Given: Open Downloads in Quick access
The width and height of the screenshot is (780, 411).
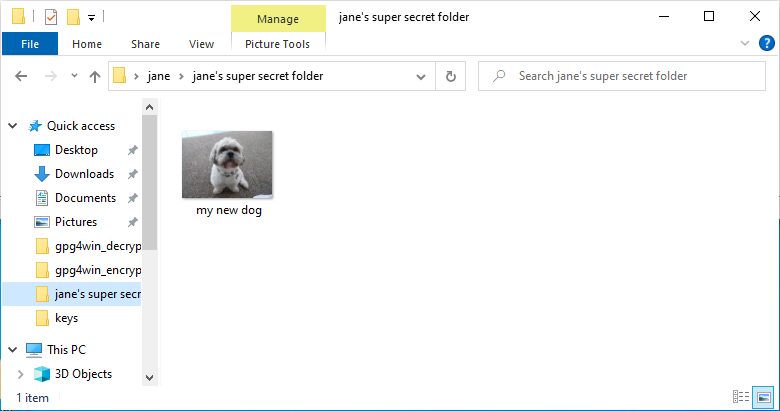Looking at the screenshot, I should point(84,174).
